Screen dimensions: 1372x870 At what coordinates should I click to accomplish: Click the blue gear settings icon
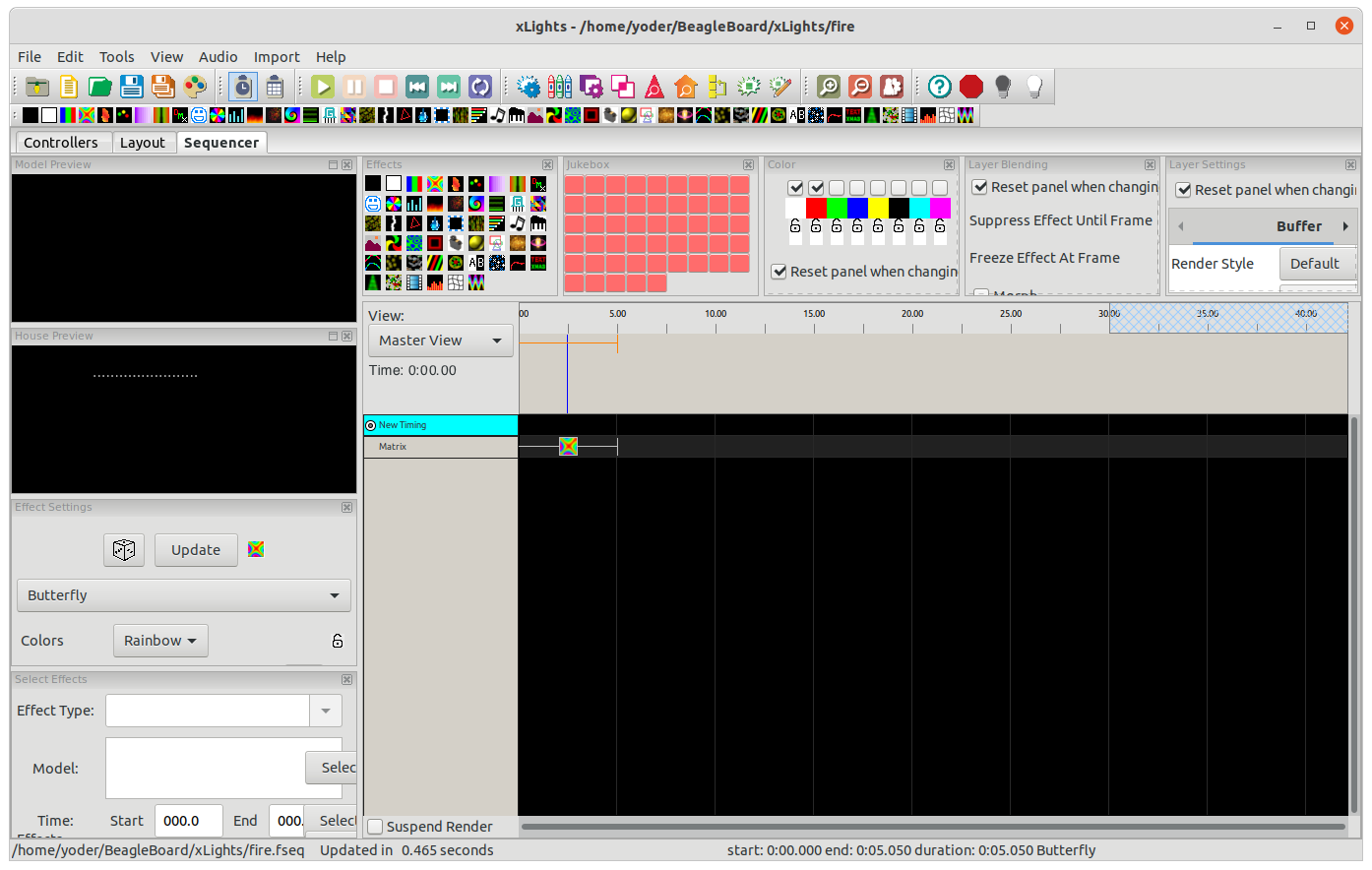pyautogui.click(x=529, y=87)
